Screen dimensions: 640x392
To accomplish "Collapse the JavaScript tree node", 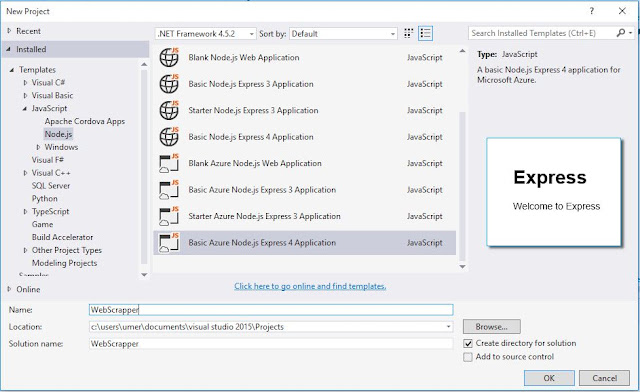I will [25, 108].
